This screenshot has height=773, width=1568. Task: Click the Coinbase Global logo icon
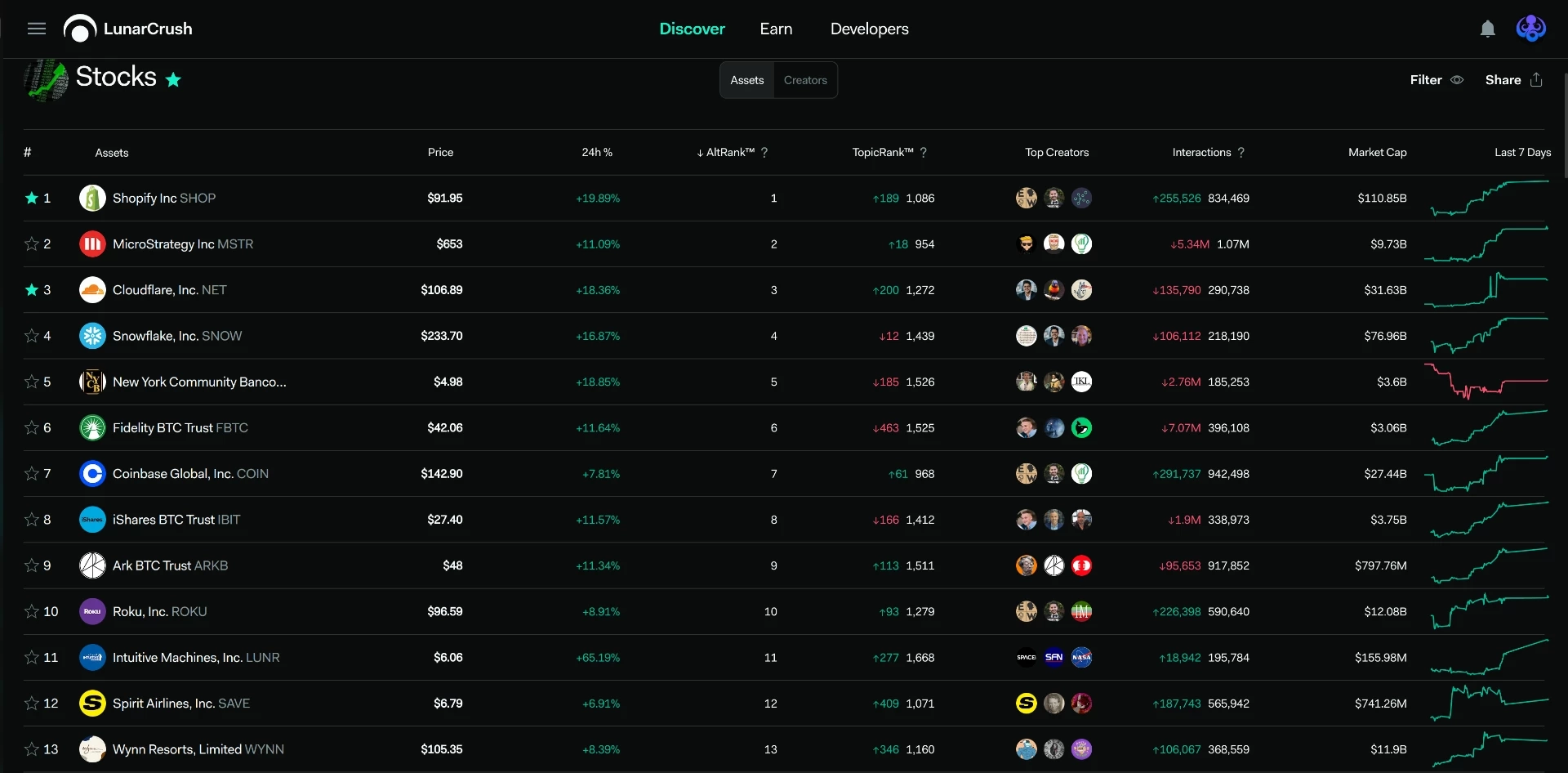point(92,474)
